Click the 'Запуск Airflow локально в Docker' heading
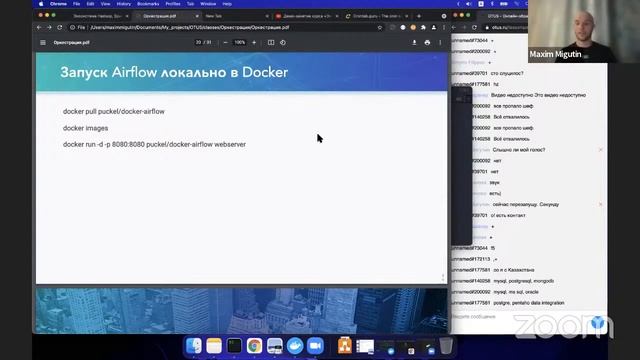 174,72
